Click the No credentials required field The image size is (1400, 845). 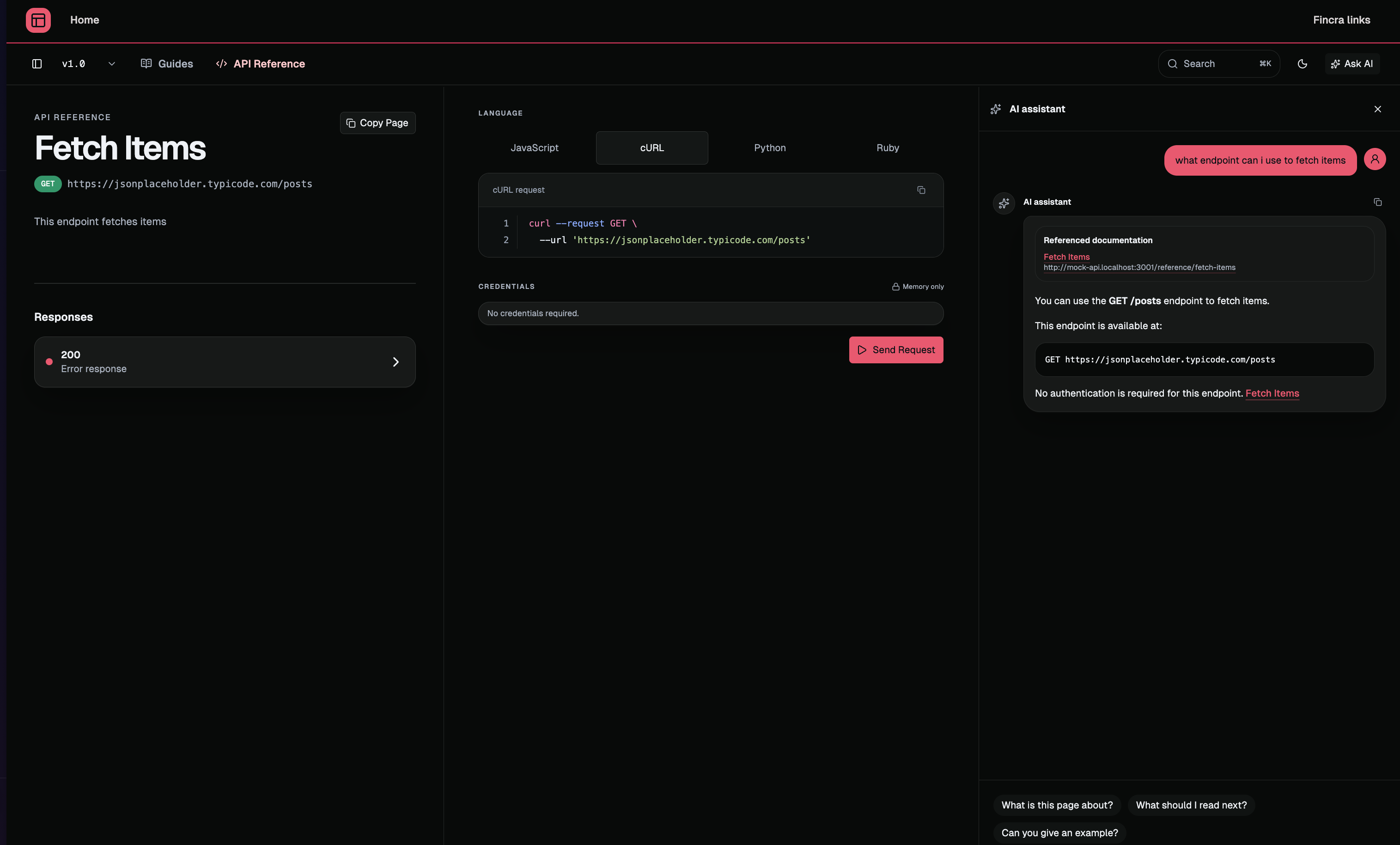[x=711, y=314]
